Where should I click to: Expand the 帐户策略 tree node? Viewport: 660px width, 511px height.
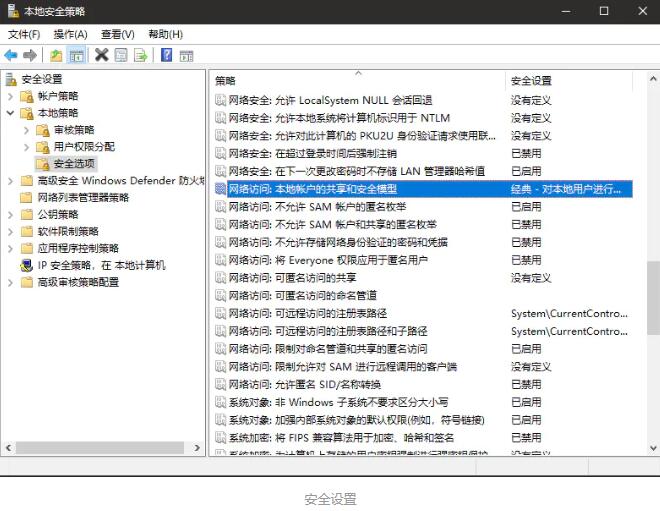[x=11, y=96]
